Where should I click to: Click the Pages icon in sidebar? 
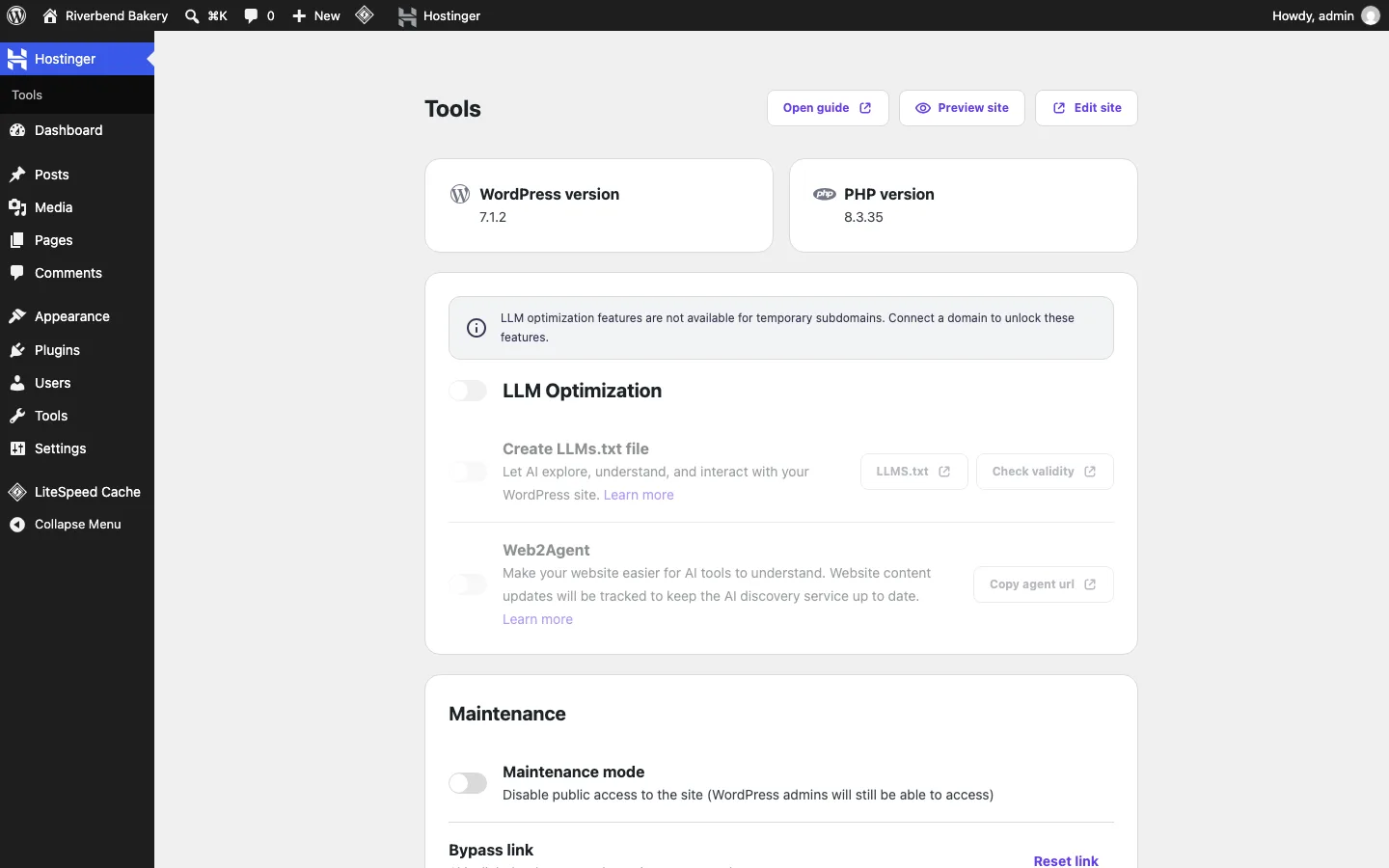point(17,240)
